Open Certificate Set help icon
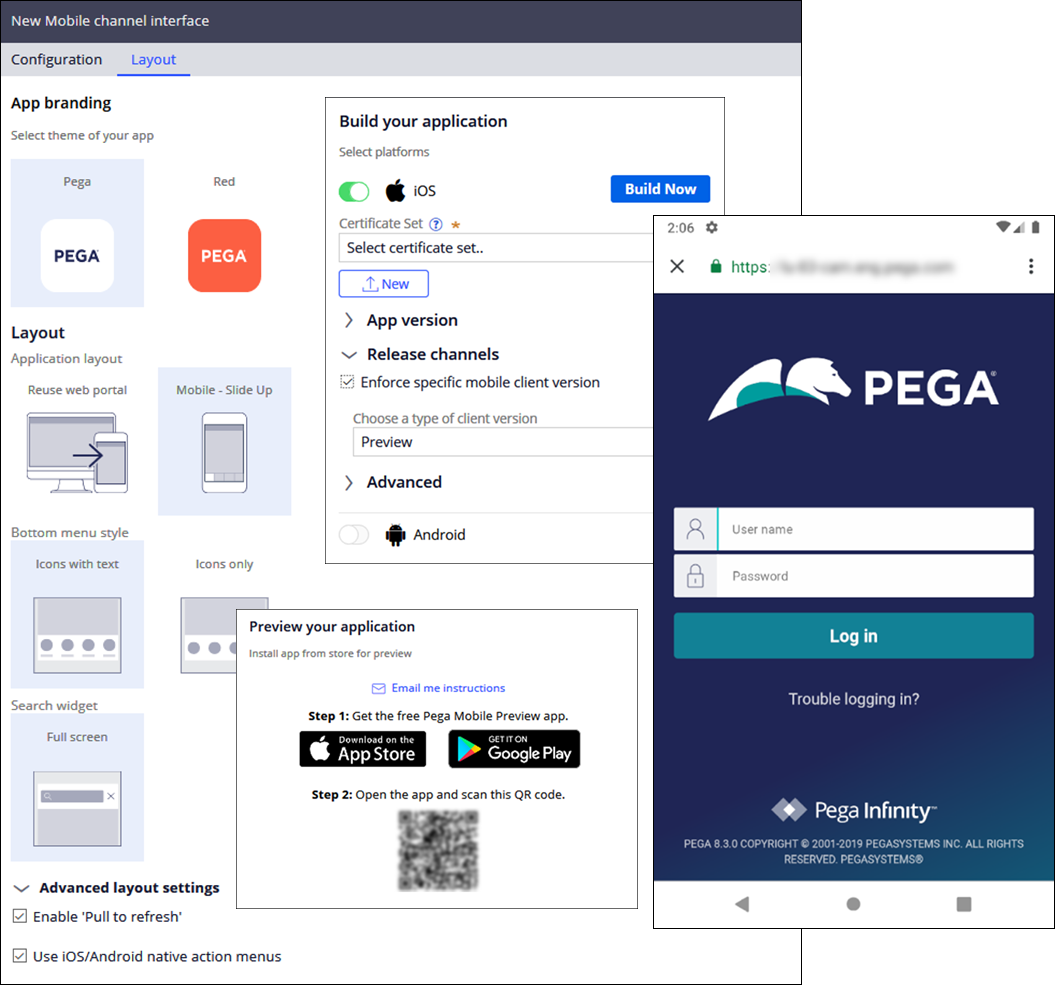 [436, 224]
